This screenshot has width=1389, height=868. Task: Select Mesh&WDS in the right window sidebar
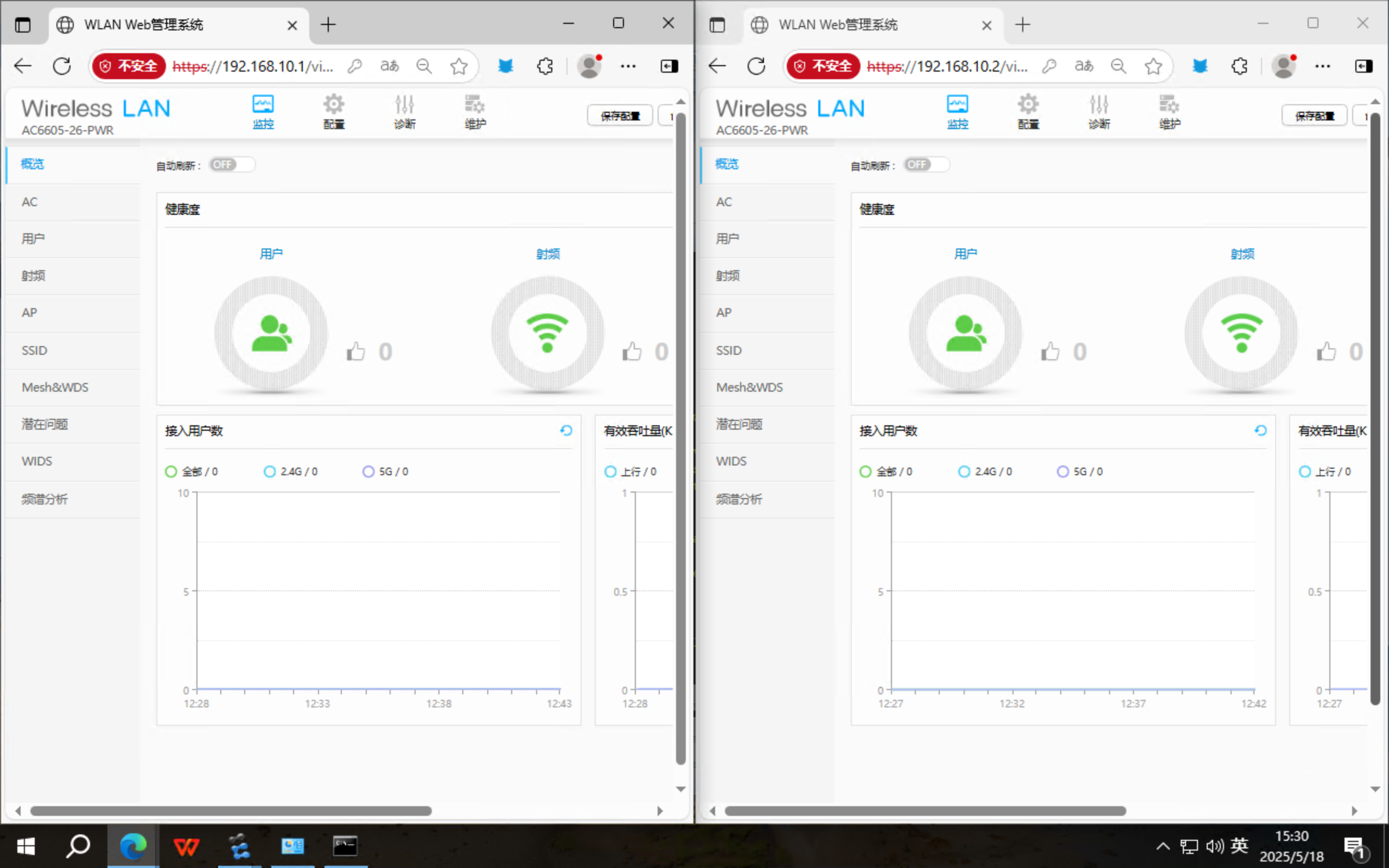click(x=749, y=387)
